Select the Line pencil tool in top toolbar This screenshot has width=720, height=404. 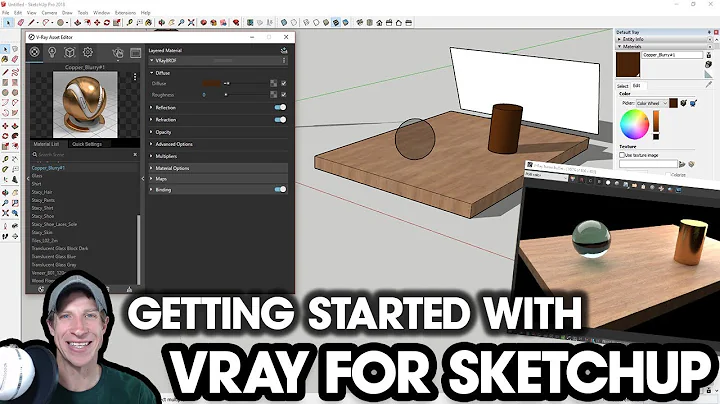point(31,22)
